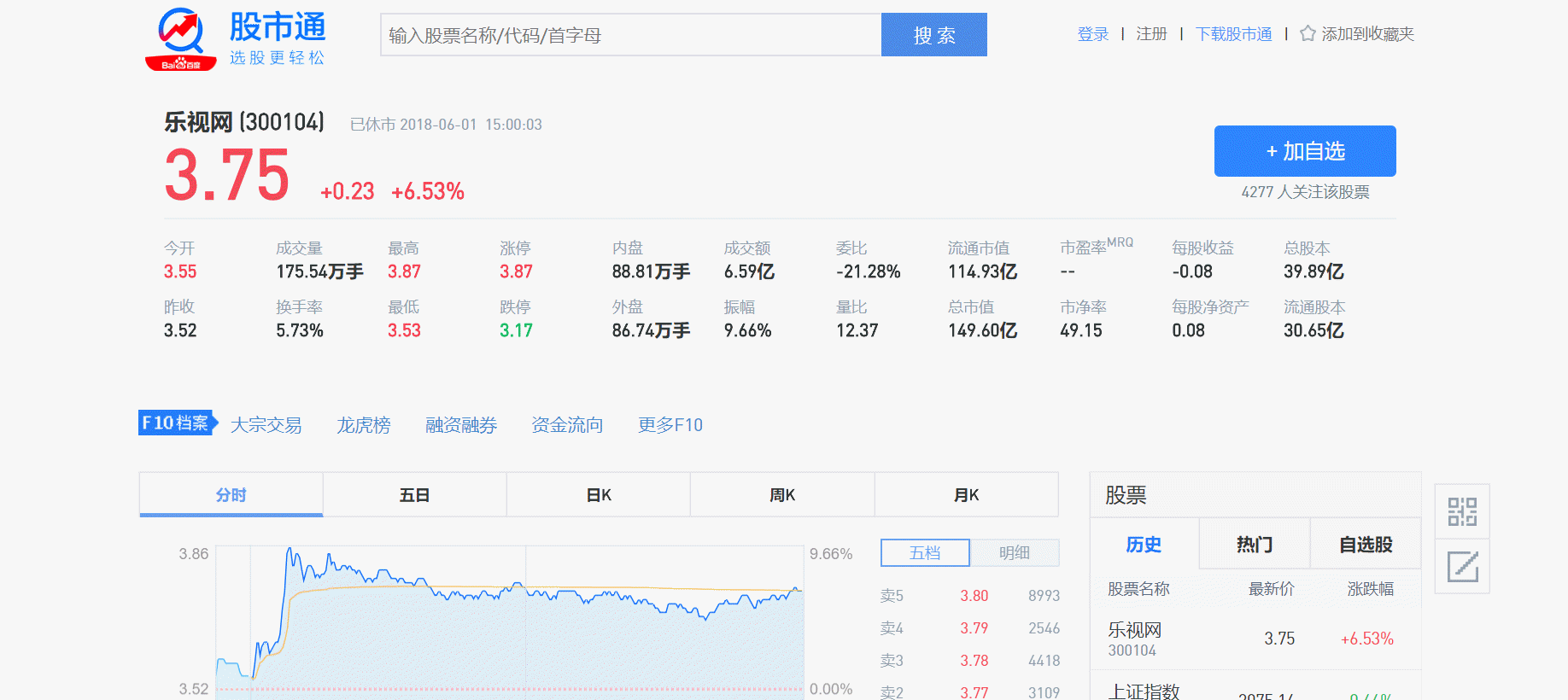Screen dimensions: 1568x700
Task: Toggle order book to 五档 view
Action: tap(925, 553)
